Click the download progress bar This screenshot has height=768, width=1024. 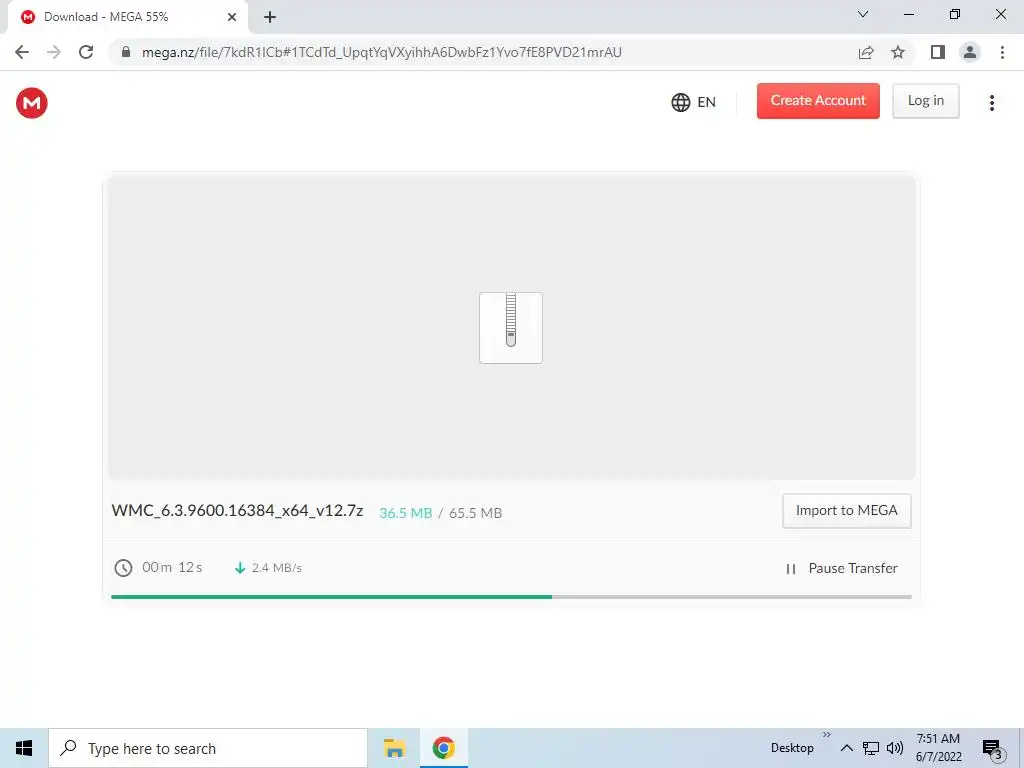point(511,597)
